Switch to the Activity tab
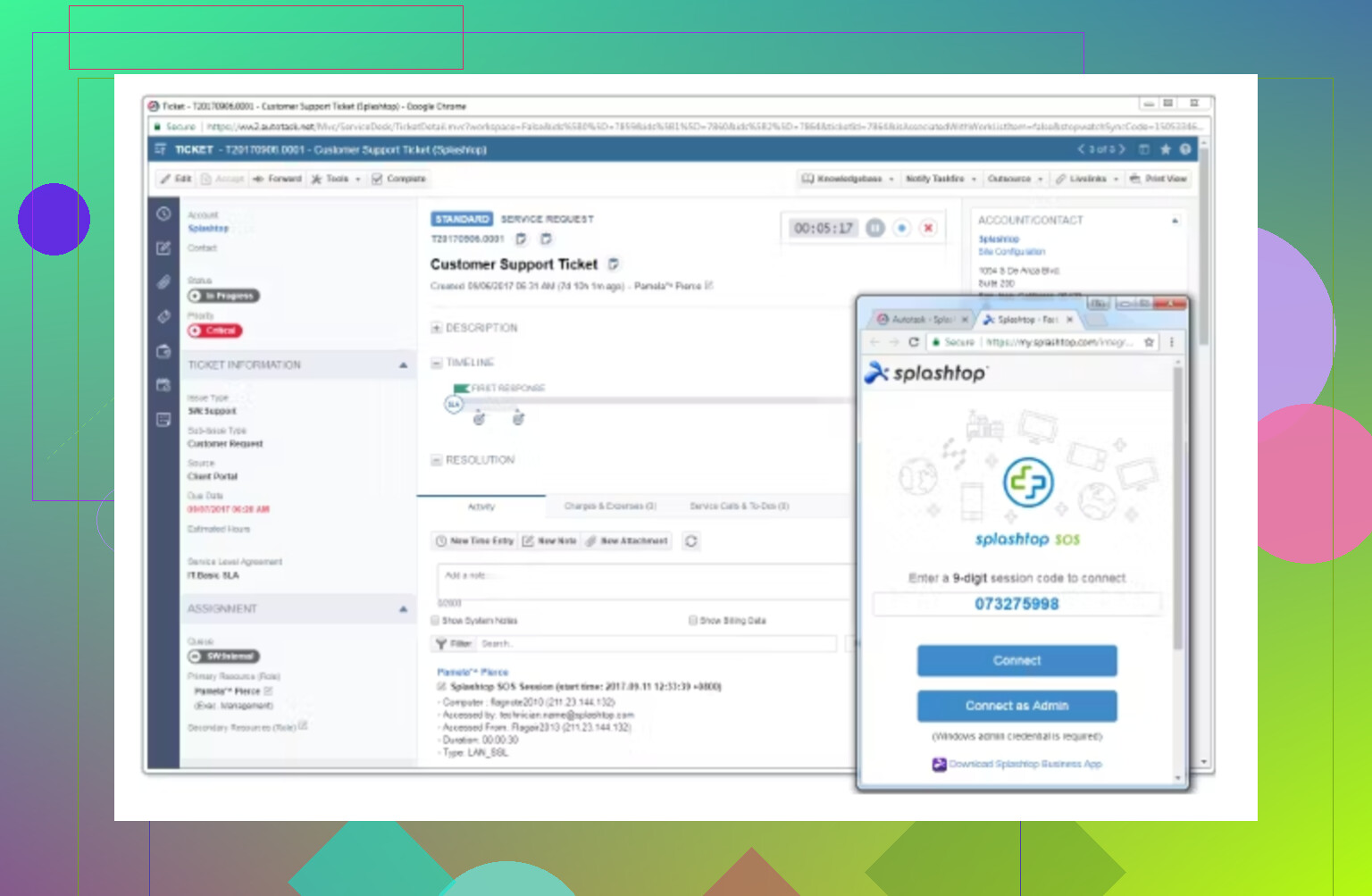The image size is (1372, 896). pos(481,507)
